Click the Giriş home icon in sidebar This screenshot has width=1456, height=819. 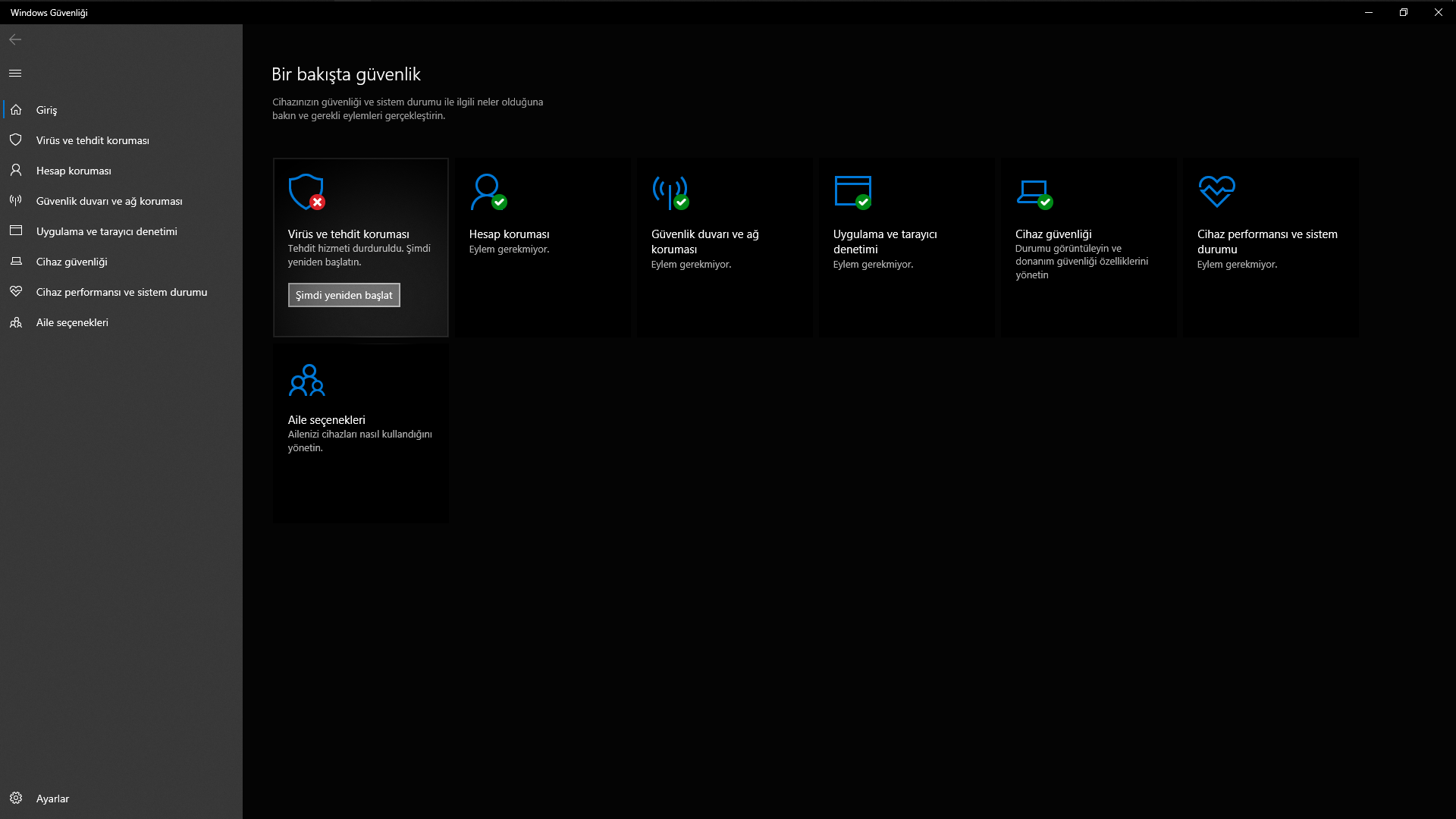16,110
